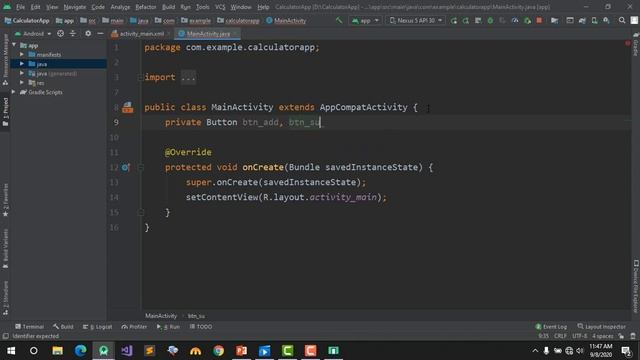
Task: Open the app run configuration dropdown
Action: coord(365,20)
